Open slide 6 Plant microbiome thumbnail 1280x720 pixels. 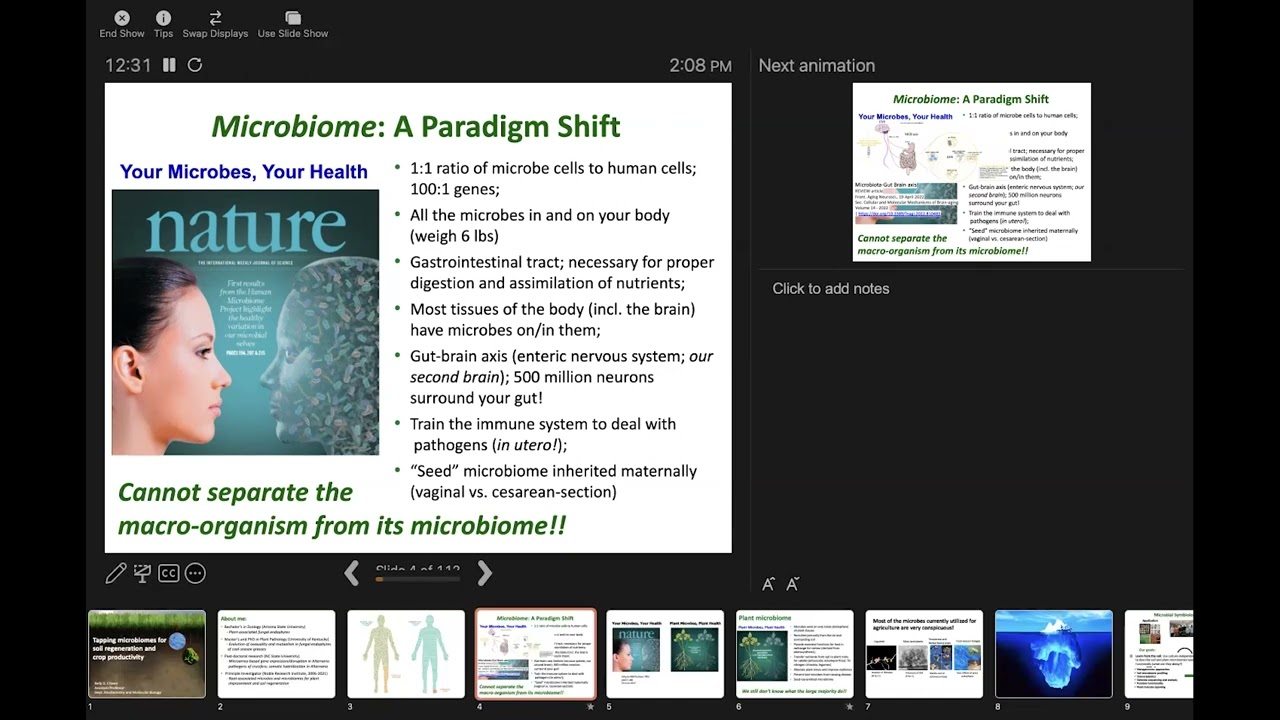pyautogui.click(x=795, y=654)
